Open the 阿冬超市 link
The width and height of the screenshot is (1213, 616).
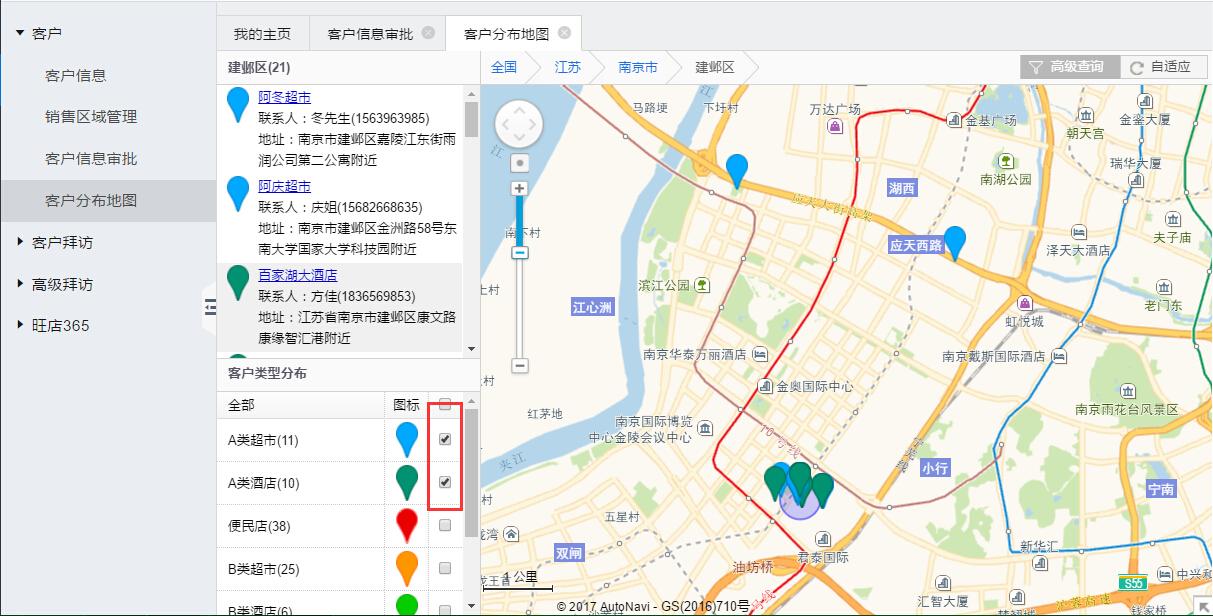click(x=284, y=97)
